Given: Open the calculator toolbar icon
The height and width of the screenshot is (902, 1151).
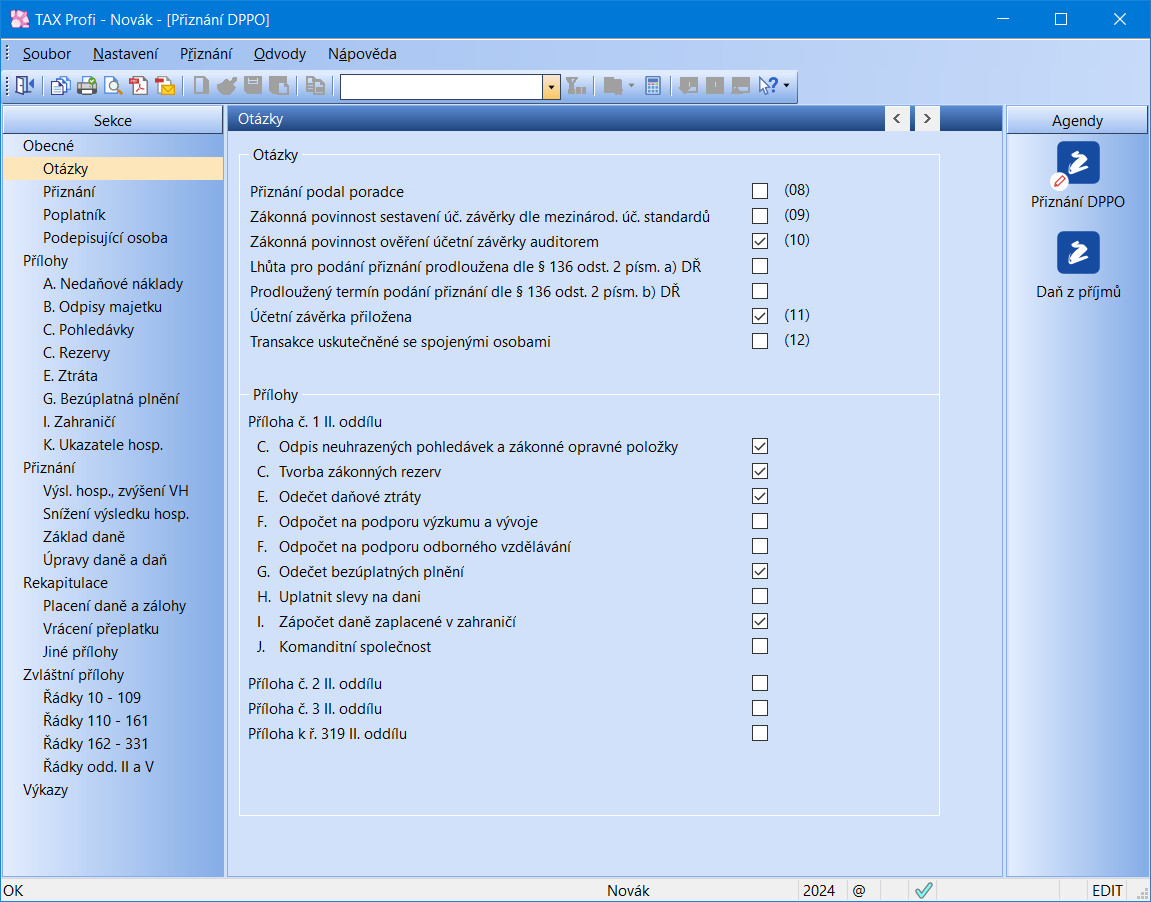Looking at the screenshot, I should [x=653, y=86].
